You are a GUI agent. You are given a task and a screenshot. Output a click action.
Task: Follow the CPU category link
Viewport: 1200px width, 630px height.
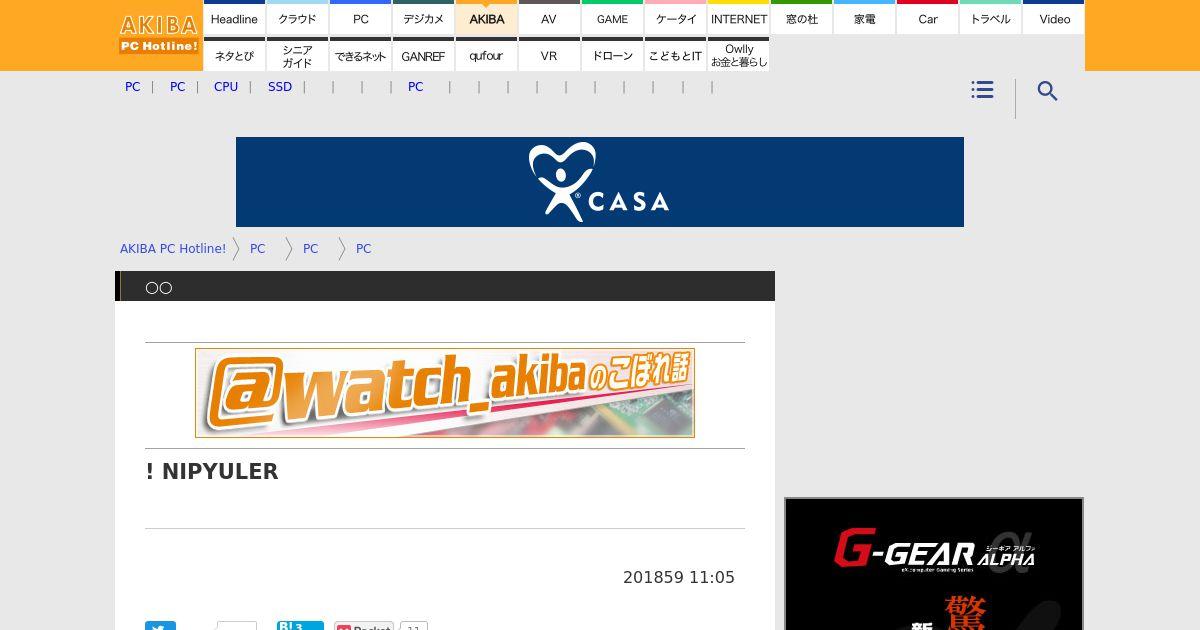(x=226, y=87)
